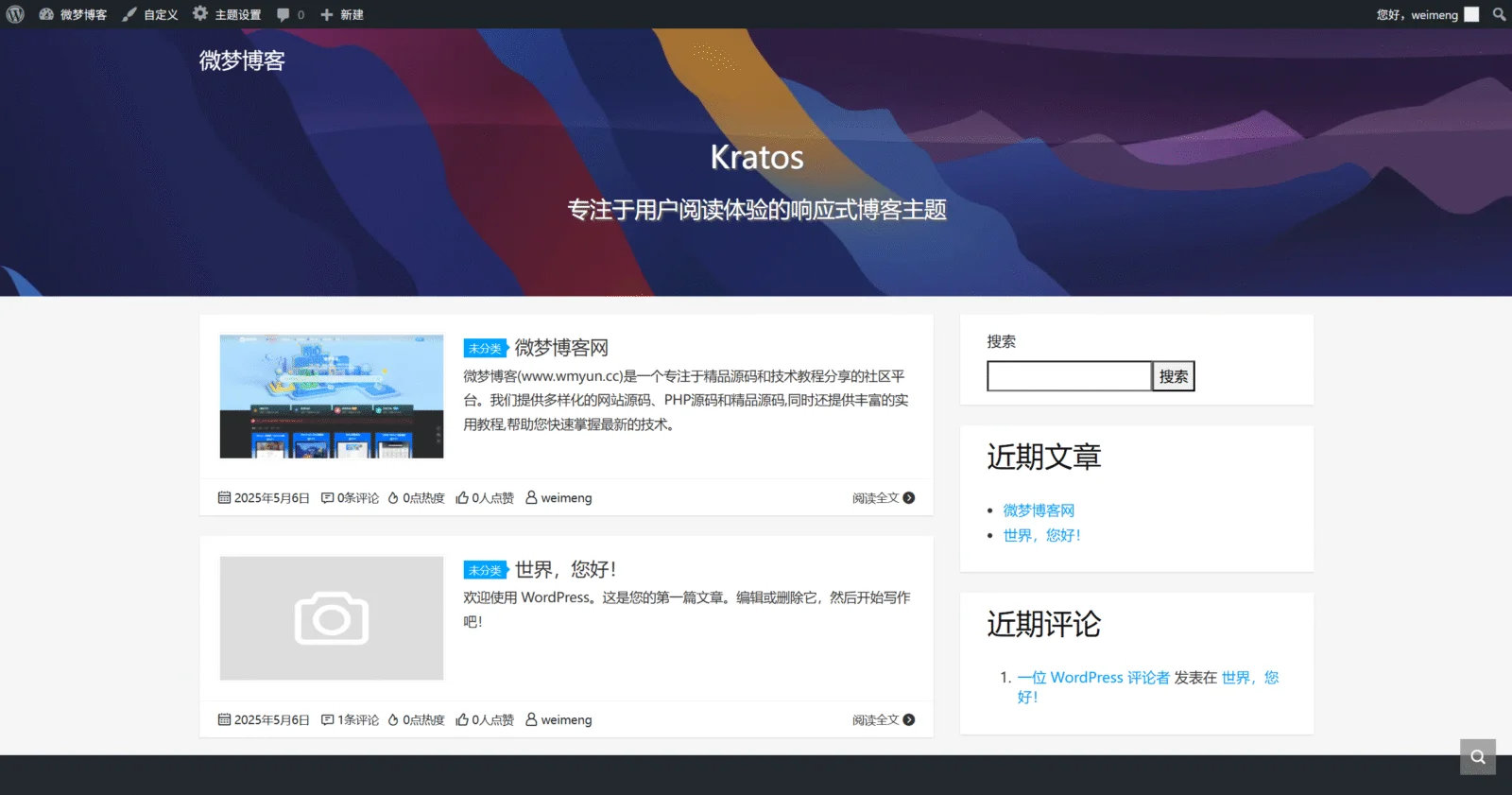Click the floating search button in the bottom corner
1512x795 pixels.
[1478, 757]
